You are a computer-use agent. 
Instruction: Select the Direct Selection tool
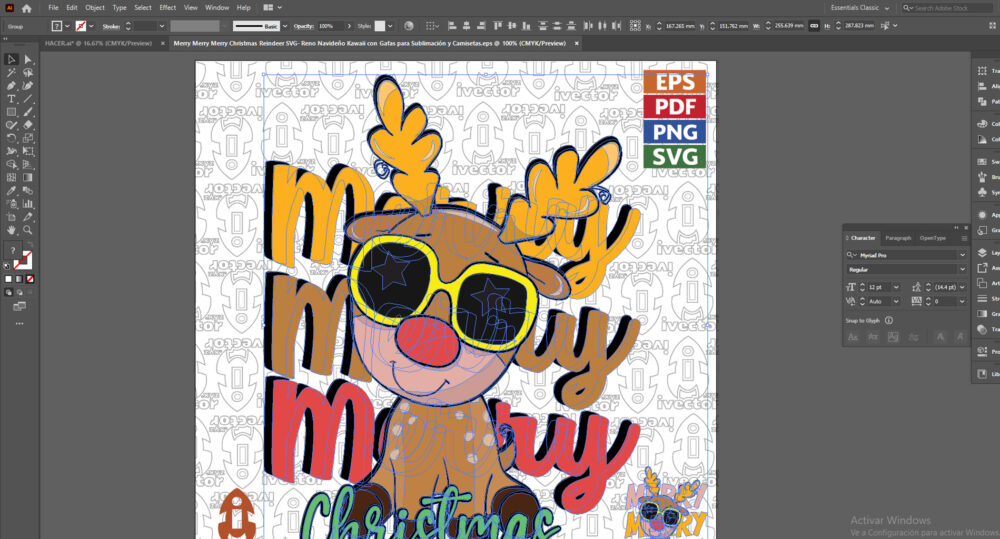28,59
